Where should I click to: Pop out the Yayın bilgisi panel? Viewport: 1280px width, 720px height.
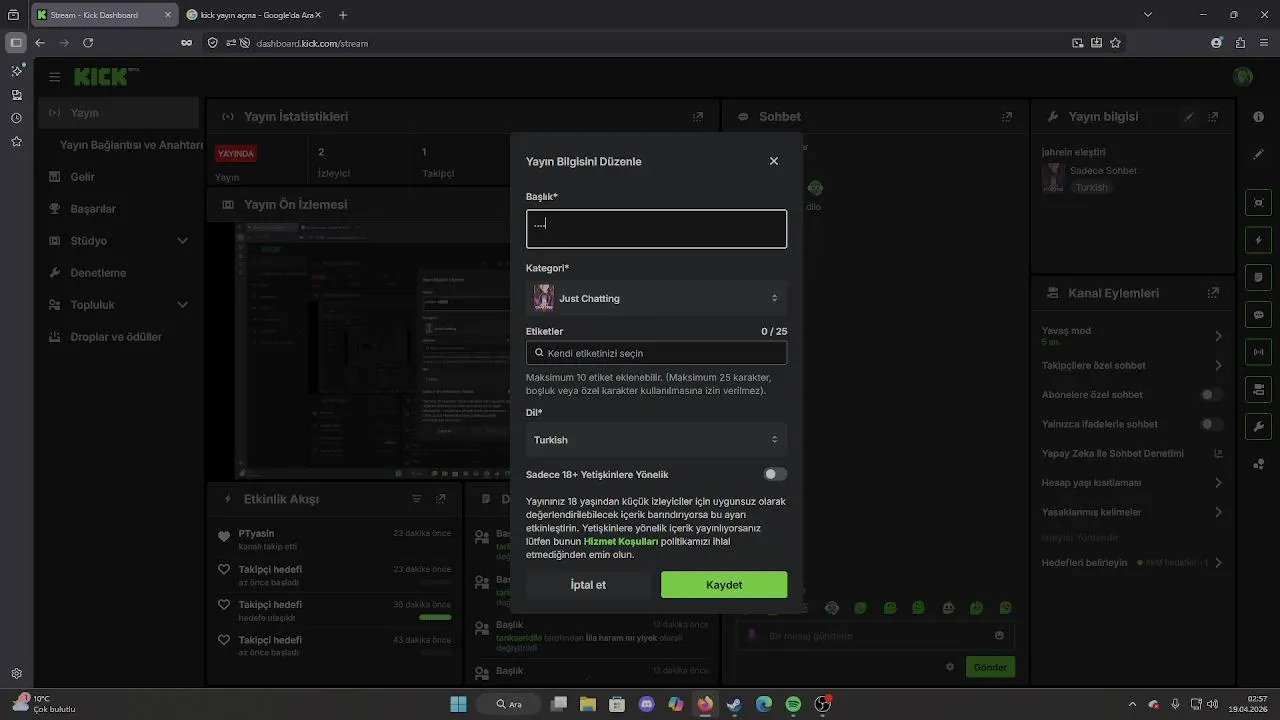1213,117
